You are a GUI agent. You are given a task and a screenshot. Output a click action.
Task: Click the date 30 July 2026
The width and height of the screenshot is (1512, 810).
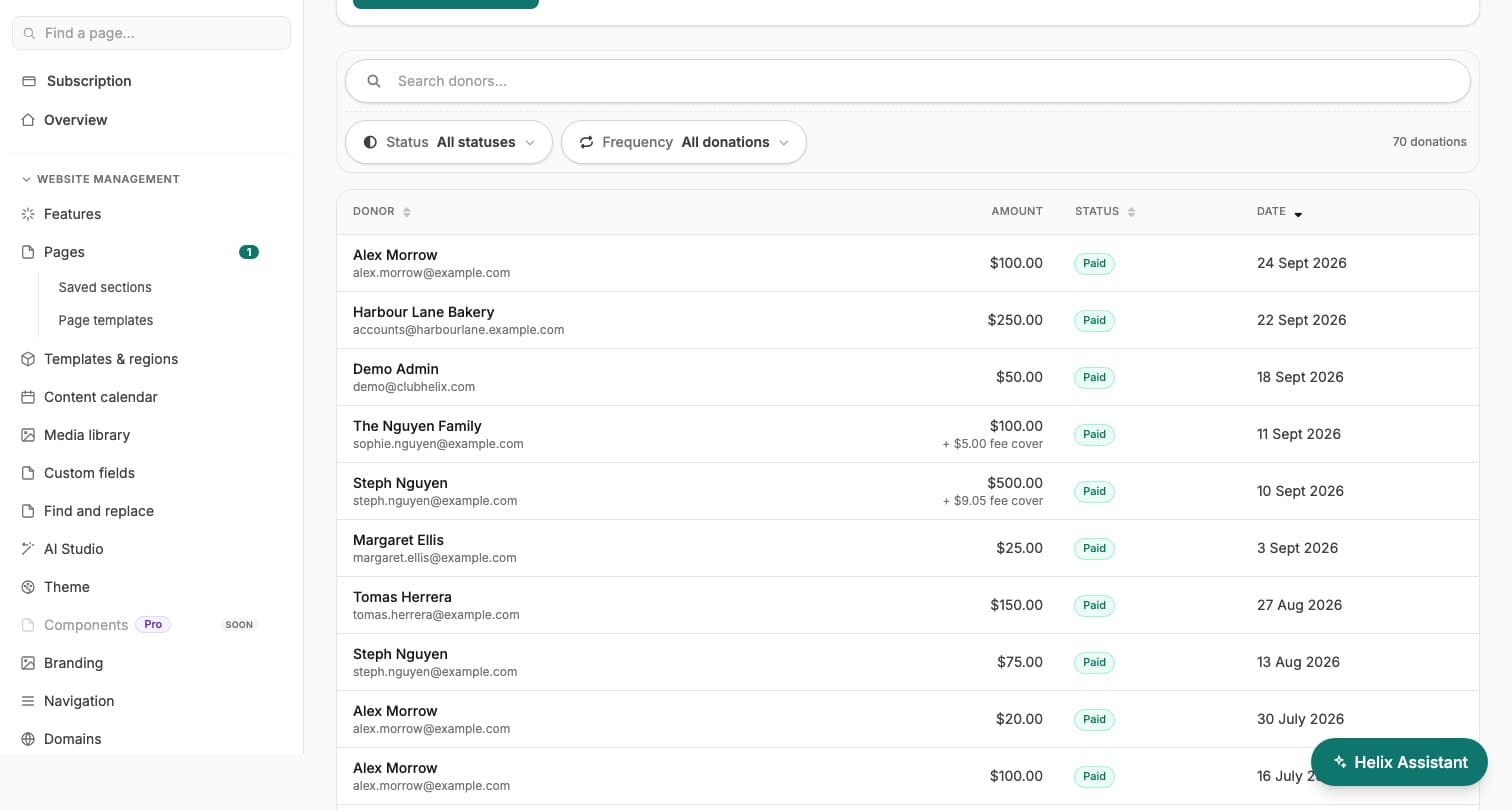click(1300, 719)
